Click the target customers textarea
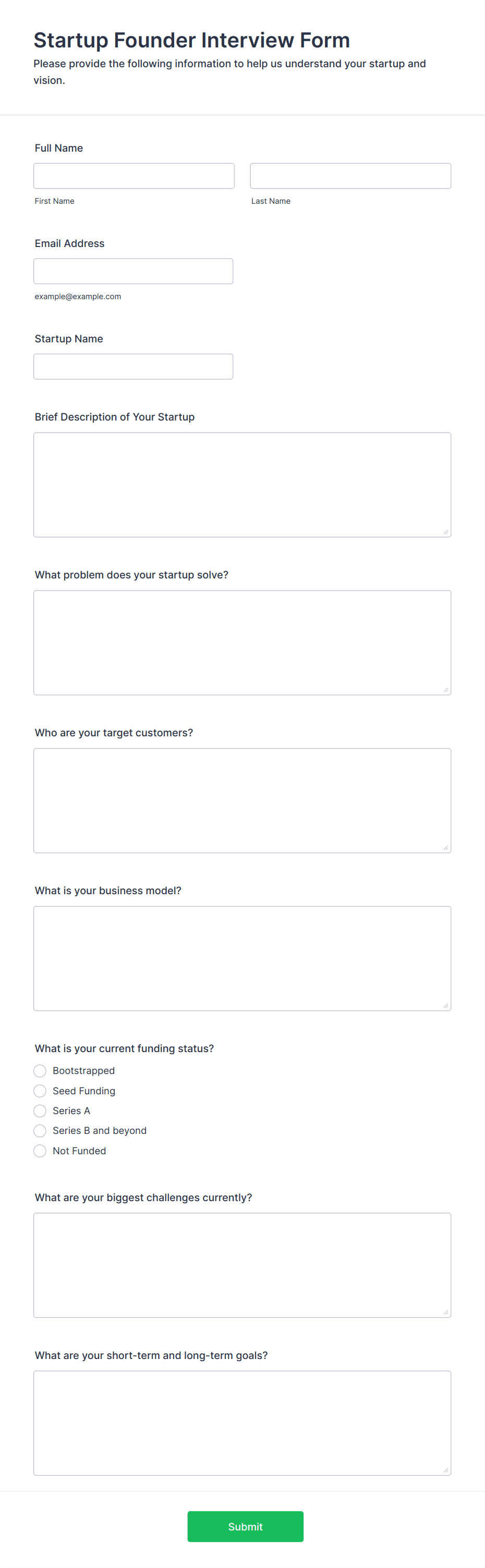This screenshot has height=1568, width=485. [242, 800]
